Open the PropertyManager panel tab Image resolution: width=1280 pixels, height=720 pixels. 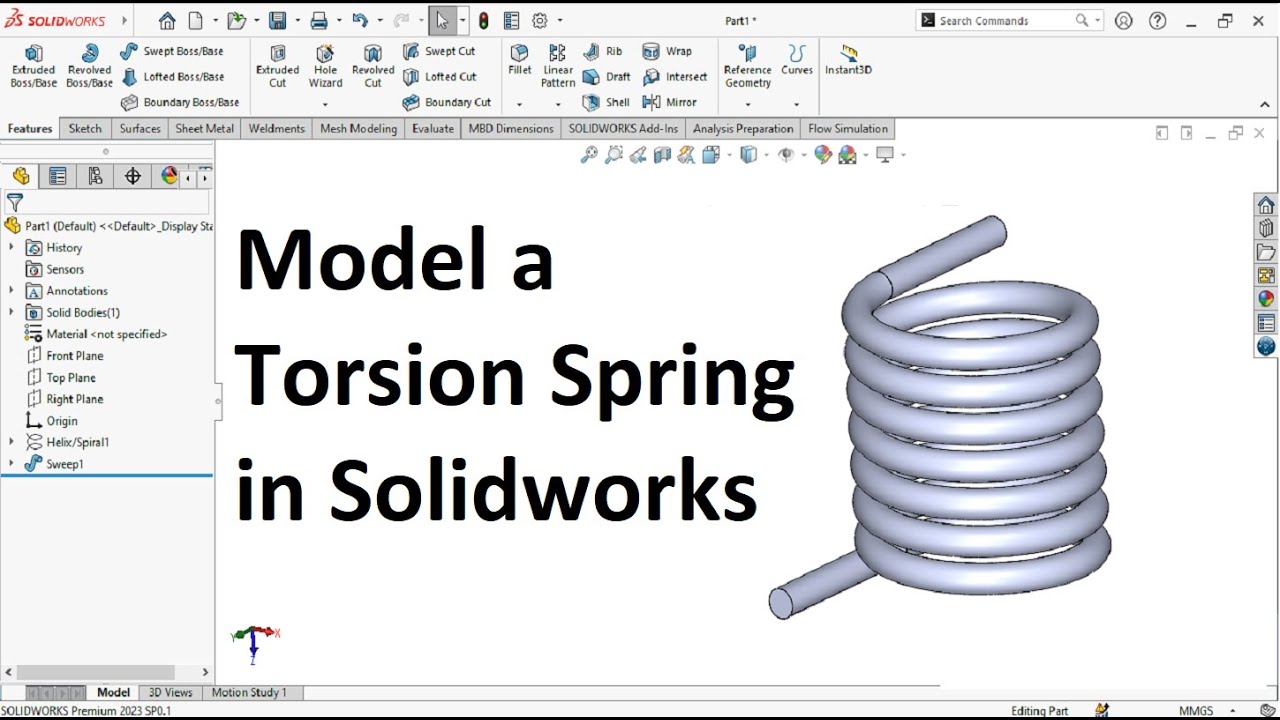(x=58, y=176)
